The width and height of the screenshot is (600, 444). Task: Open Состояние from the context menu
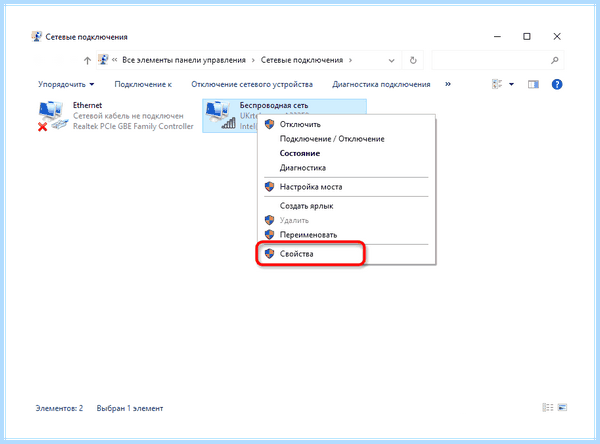(x=346, y=153)
